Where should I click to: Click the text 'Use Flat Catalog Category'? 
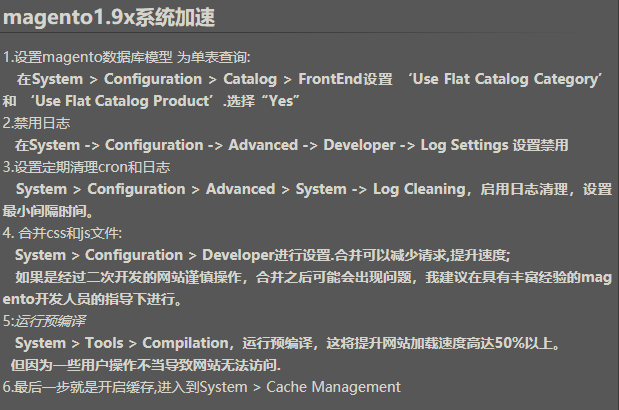[507, 79]
